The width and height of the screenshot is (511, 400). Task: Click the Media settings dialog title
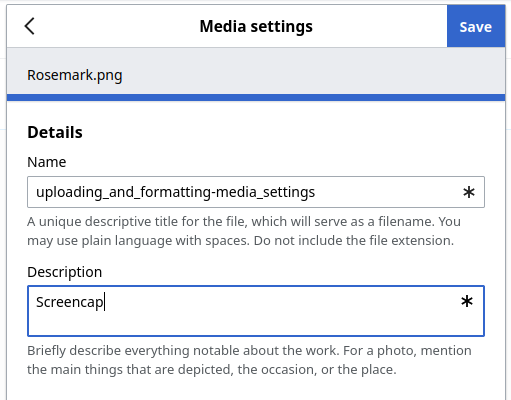(x=256, y=26)
